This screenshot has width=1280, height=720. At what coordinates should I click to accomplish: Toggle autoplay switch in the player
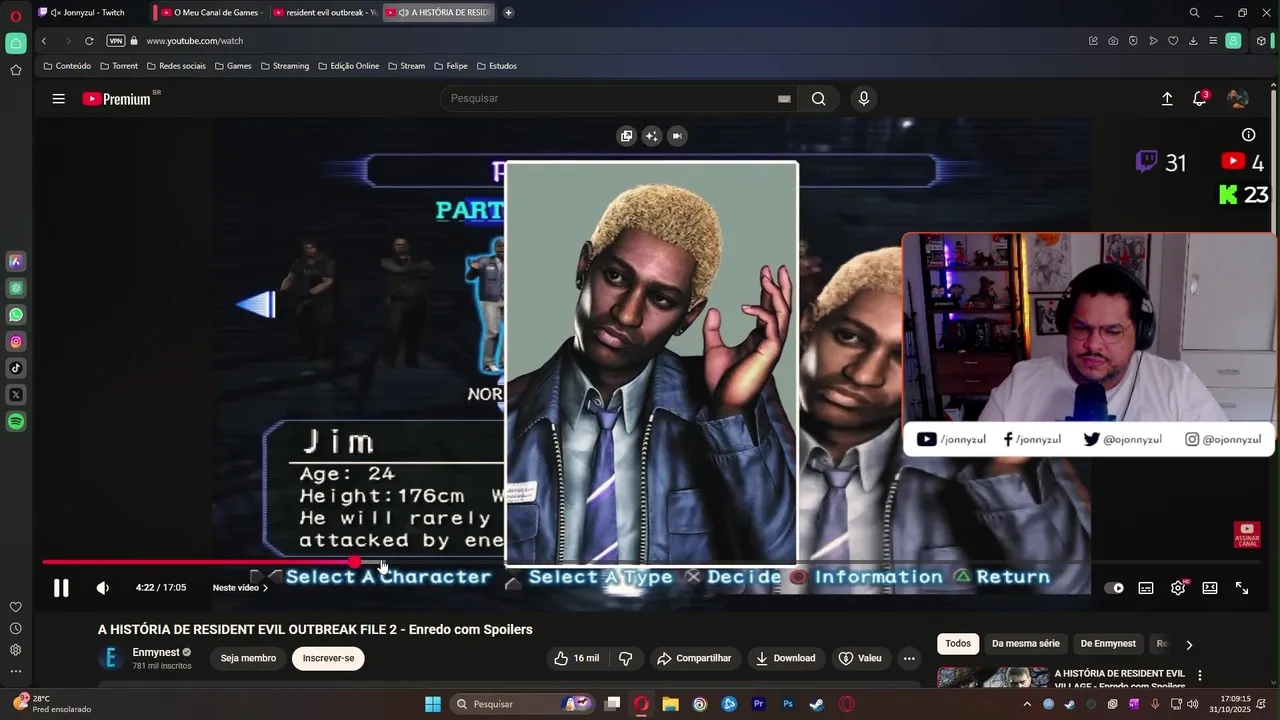(x=1114, y=588)
